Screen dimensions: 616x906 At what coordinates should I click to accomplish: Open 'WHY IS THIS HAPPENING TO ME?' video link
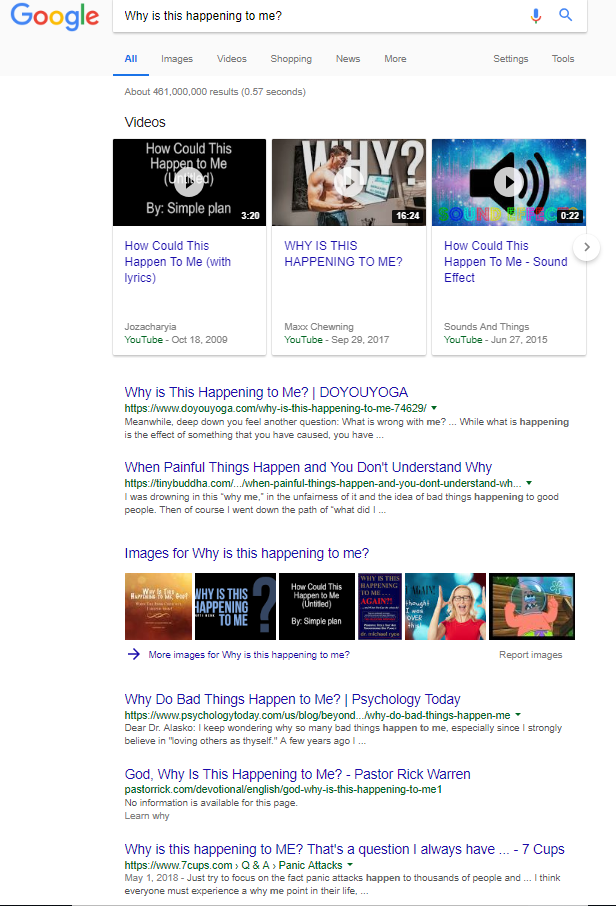tap(343, 254)
